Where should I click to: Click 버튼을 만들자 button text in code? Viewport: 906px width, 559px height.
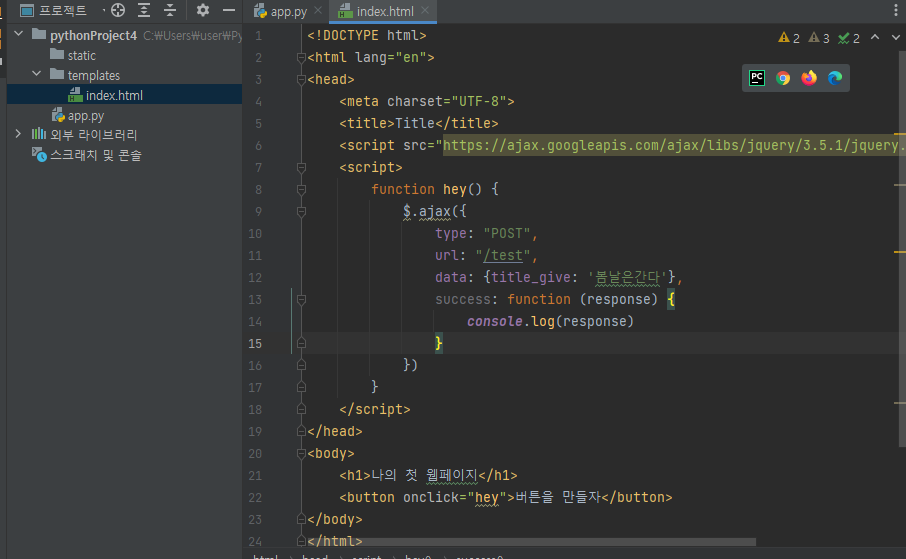558,497
